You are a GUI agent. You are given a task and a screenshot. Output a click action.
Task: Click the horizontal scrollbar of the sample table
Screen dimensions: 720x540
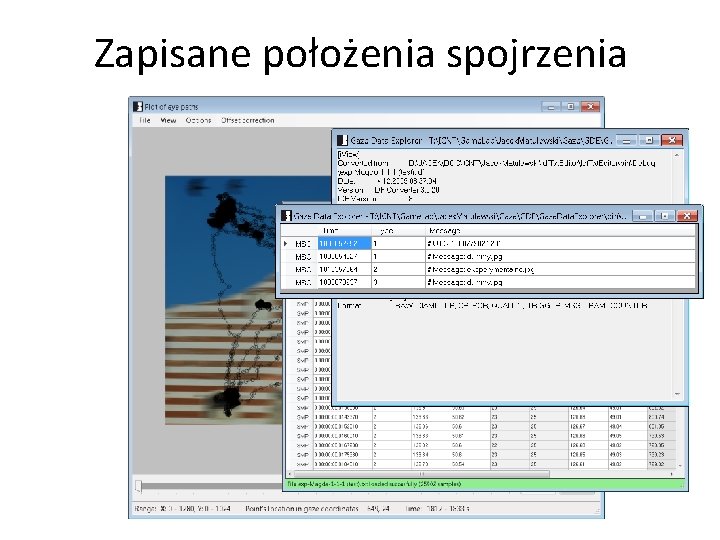pos(422,473)
